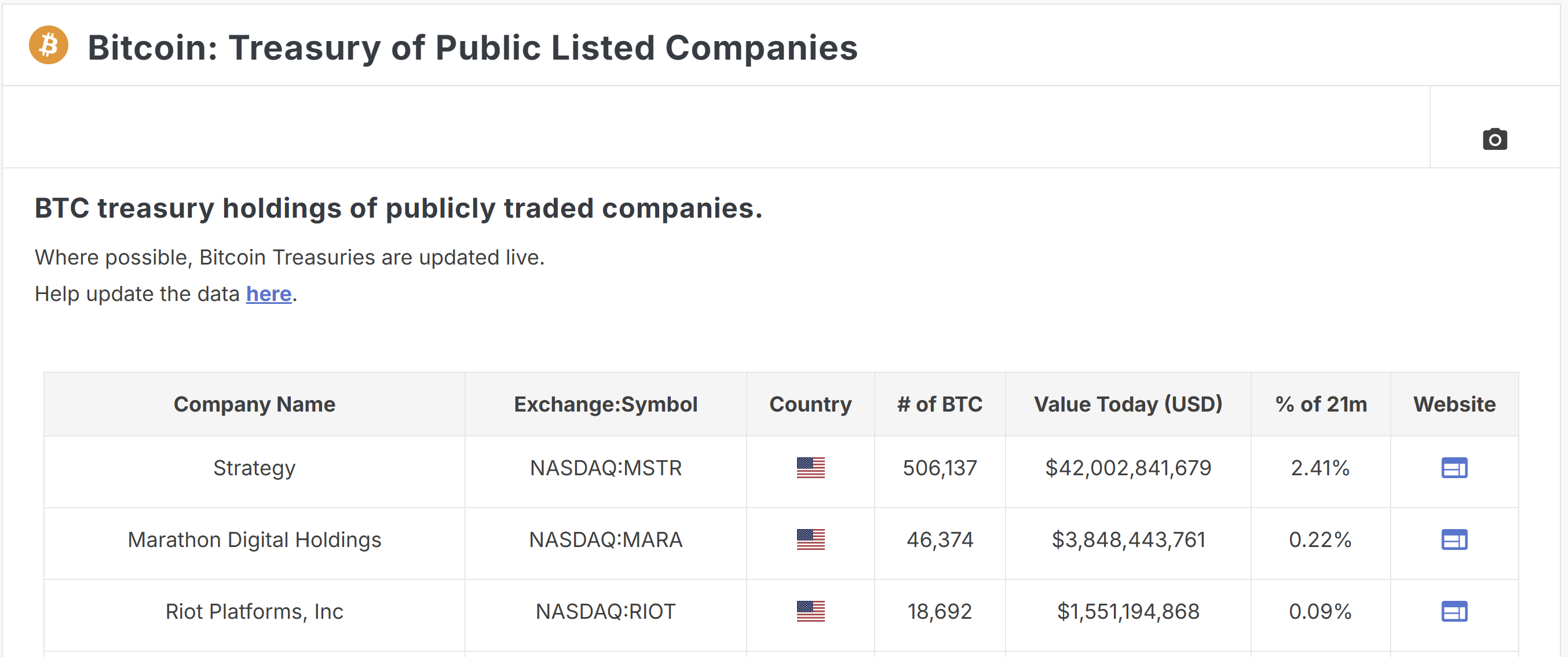This screenshot has width=1568, height=657.
Task: Click the Country column header
Action: (x=810, y=404)
